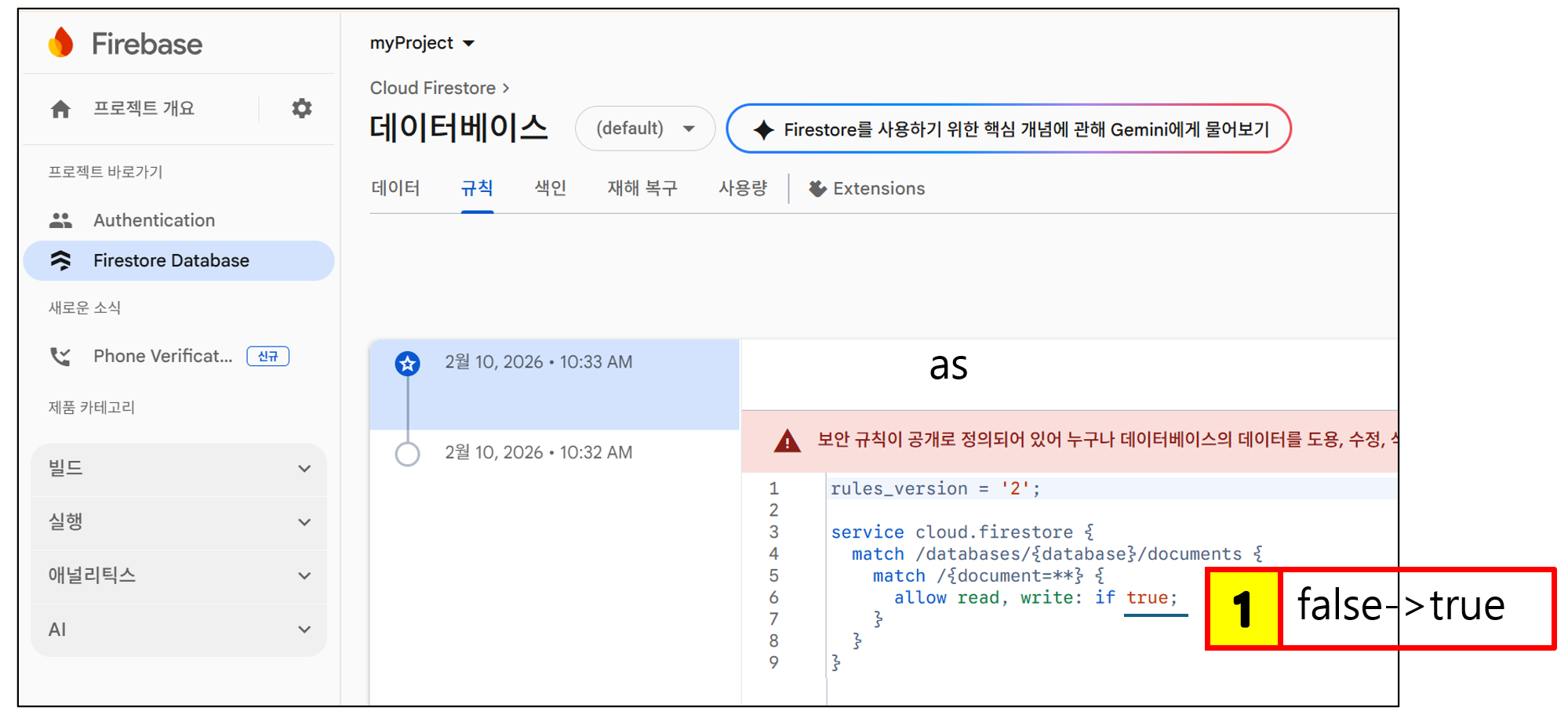This screenshot has width=1568, height=711.
Task: Click the 'true' value in allow rule
Action: coord(1147,598)
